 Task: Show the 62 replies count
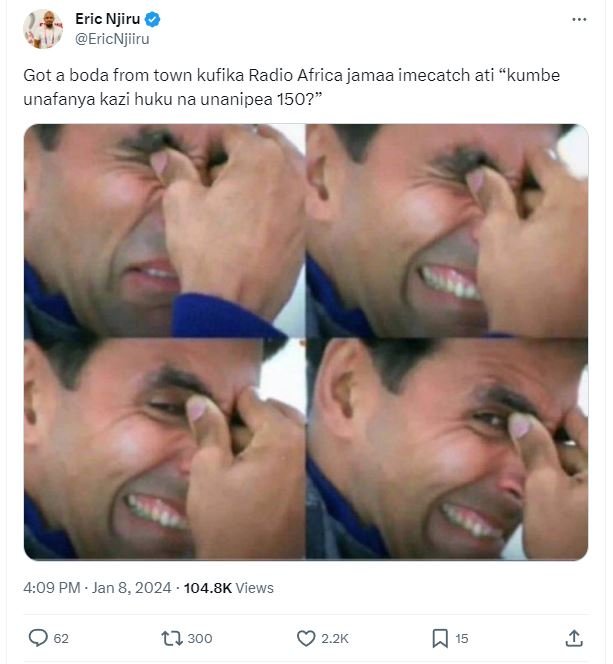point(61,638)
